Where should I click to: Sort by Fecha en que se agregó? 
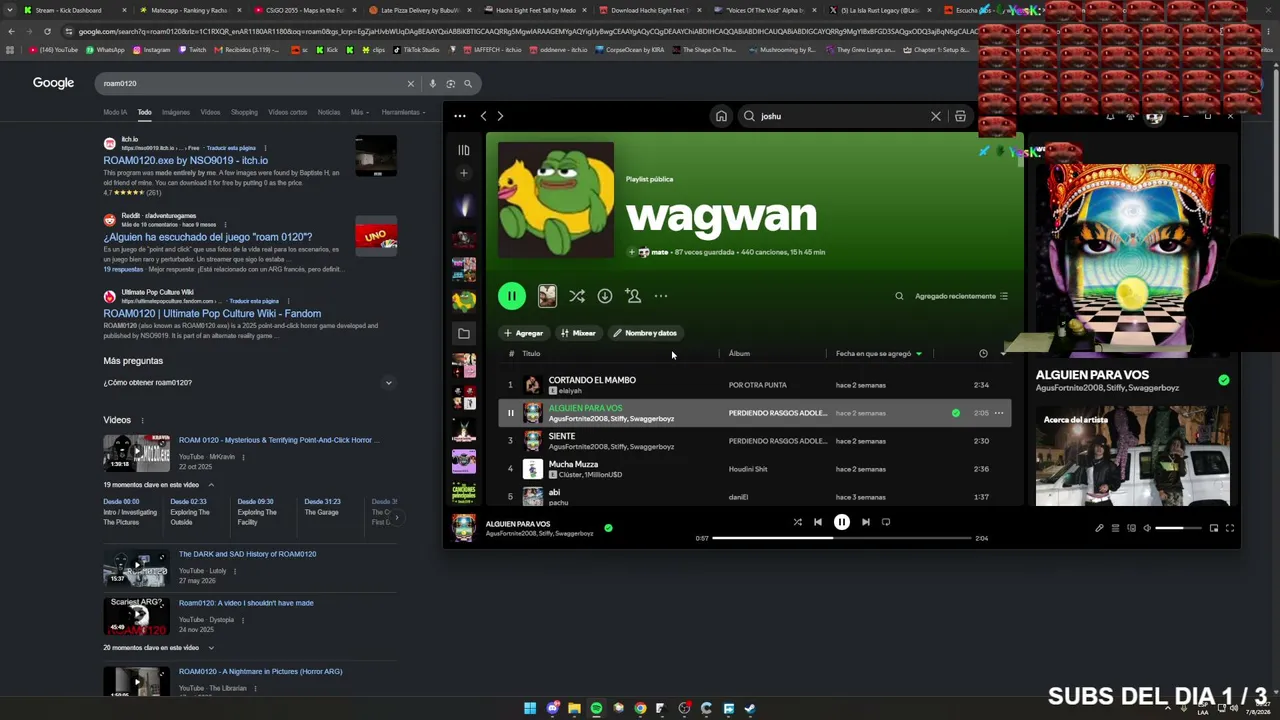click(878, 353)
